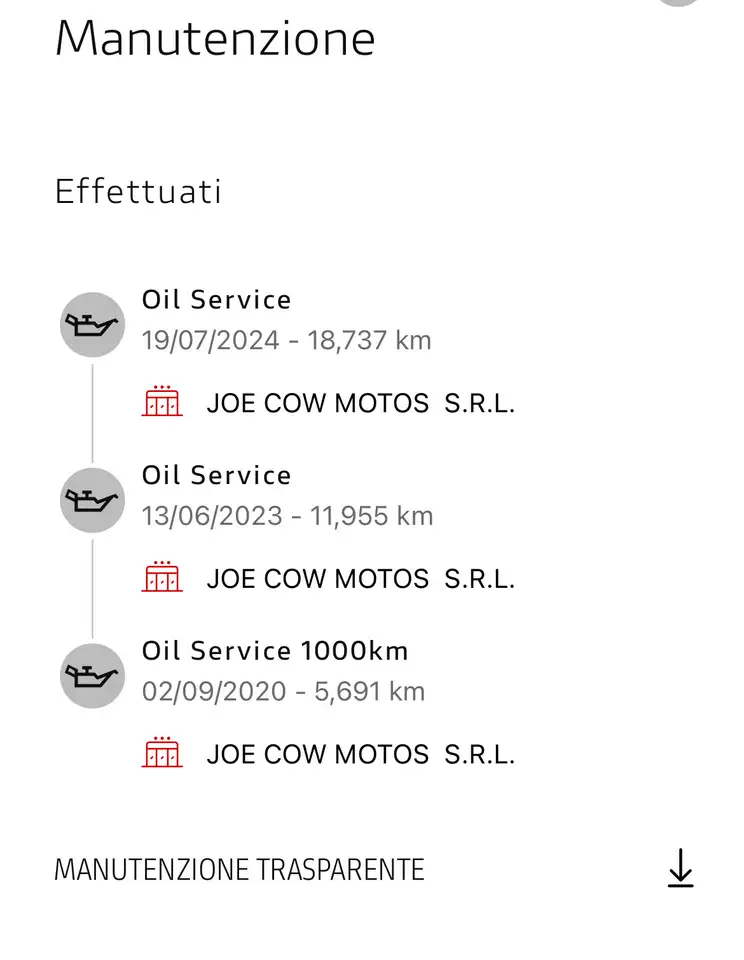This screenshot has height=960, width=744.
Task: Tap the 02/09/2020 - 5,691 km date line
Action: point(284,692)
